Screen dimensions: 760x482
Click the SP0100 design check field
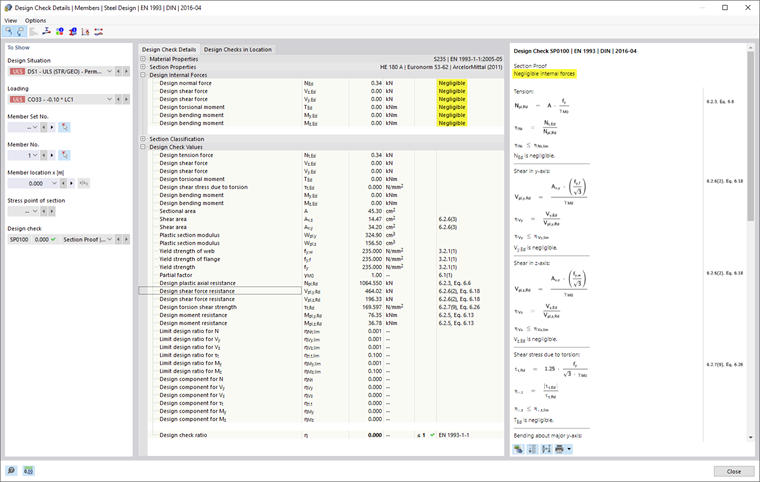click(19, 240)
